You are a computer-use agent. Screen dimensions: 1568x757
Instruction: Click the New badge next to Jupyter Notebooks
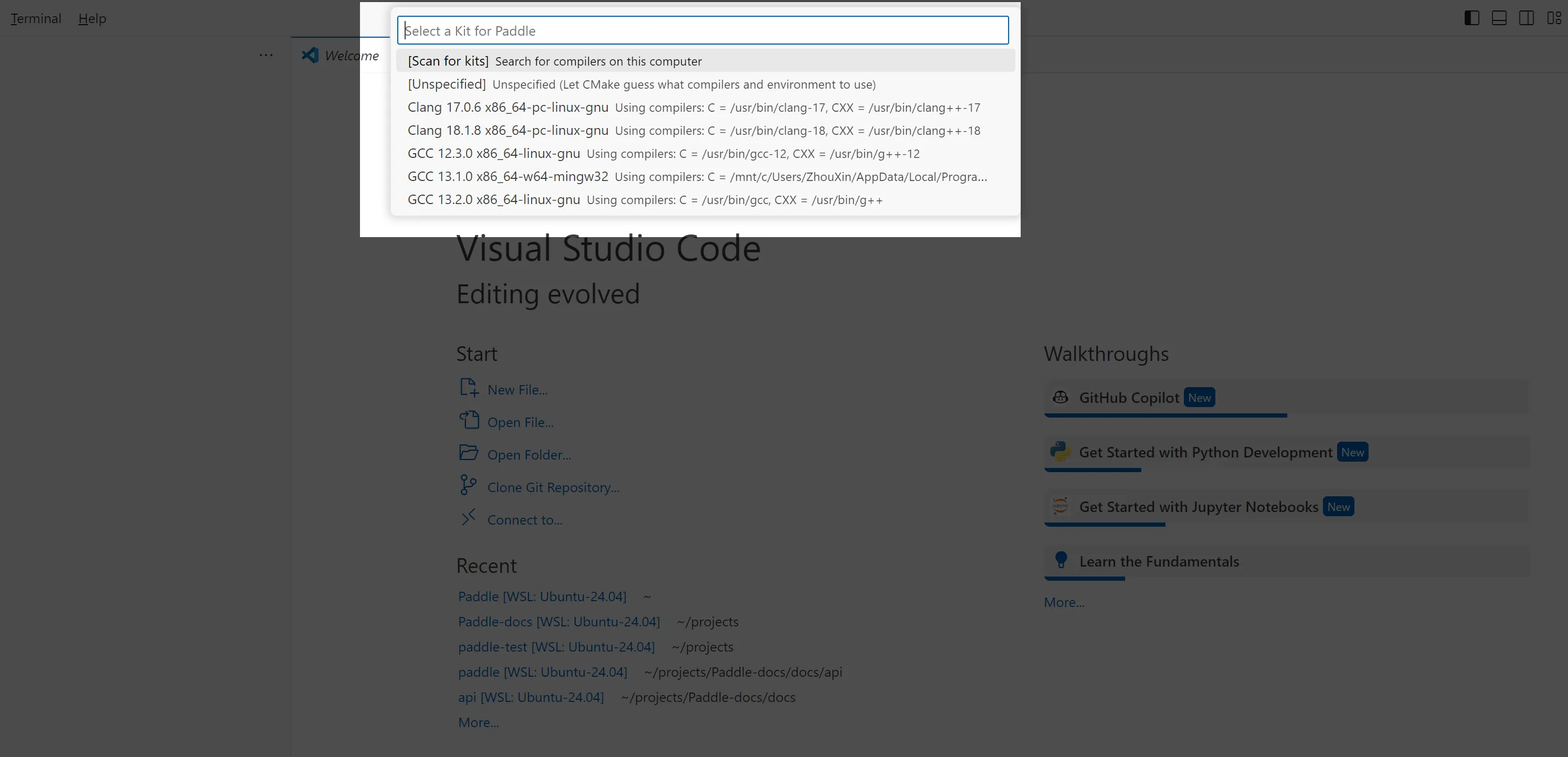coord(1339,507)
